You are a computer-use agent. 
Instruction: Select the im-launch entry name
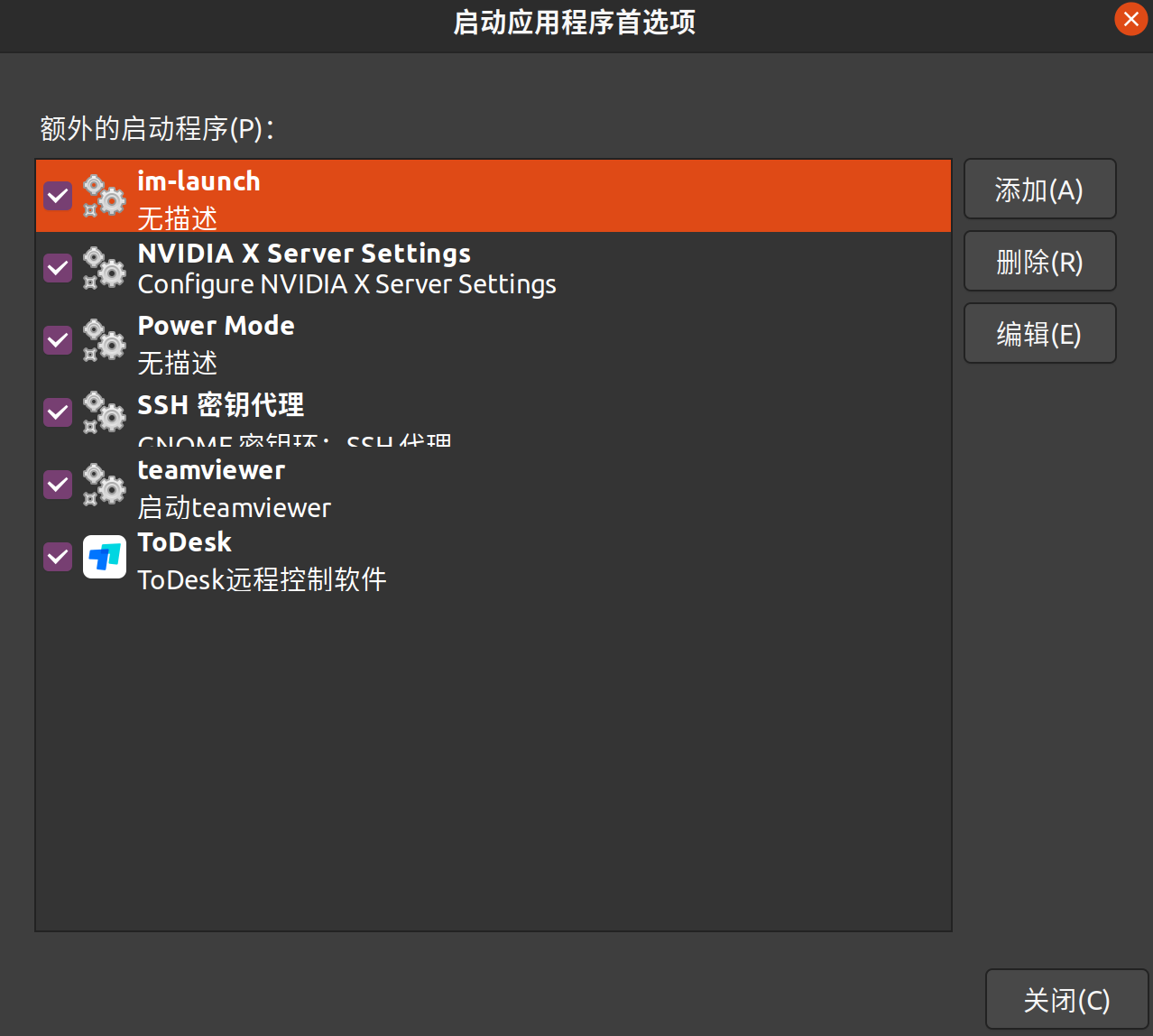(198, 181)
